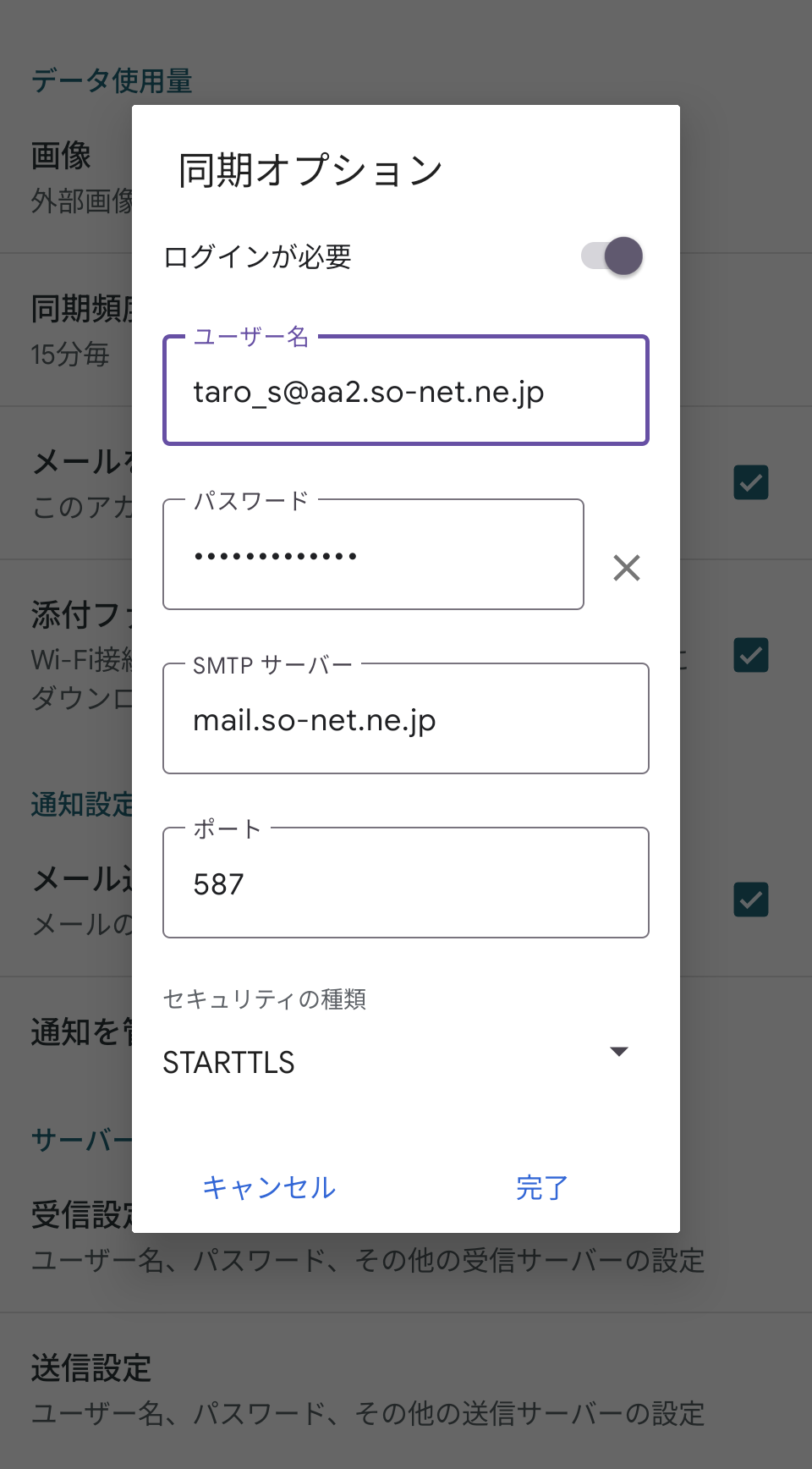Open the 同期頻度 setting row
The width and height of the screenshot is (812, 1469).
point(76,330)
